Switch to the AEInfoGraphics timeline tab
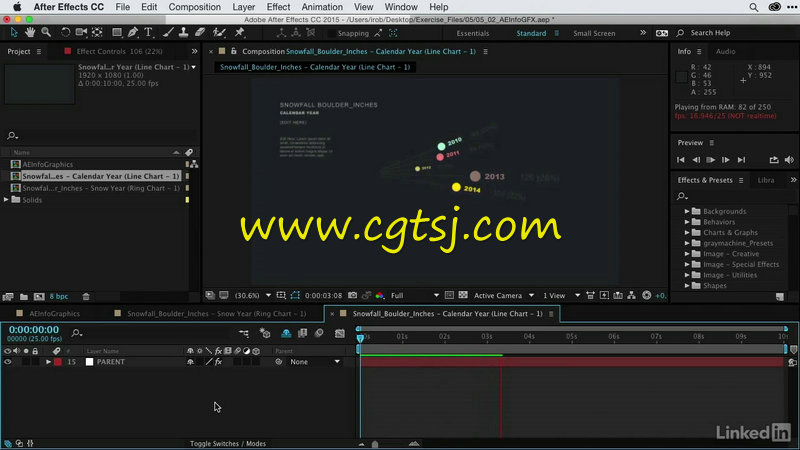Viewport: 800px width, 450px height. click(54, 313)
